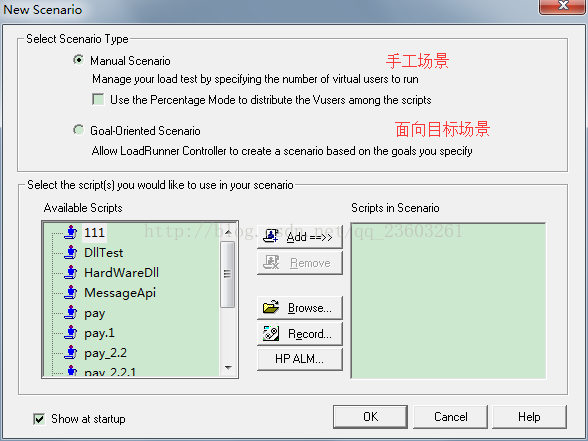588x441 pixels.
Task: Select the Goal-Oriented Scenario radio button
Action: tap(78, 130)
